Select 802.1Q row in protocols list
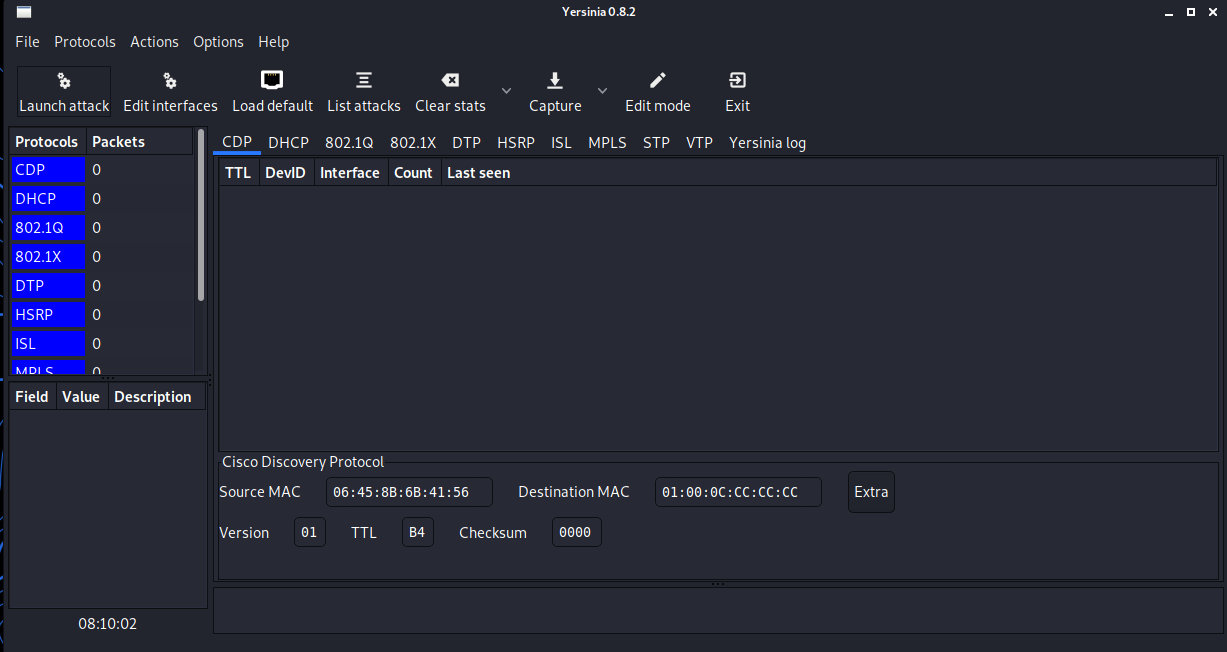This screenshot has height=652, width=1227. point(102,228)
